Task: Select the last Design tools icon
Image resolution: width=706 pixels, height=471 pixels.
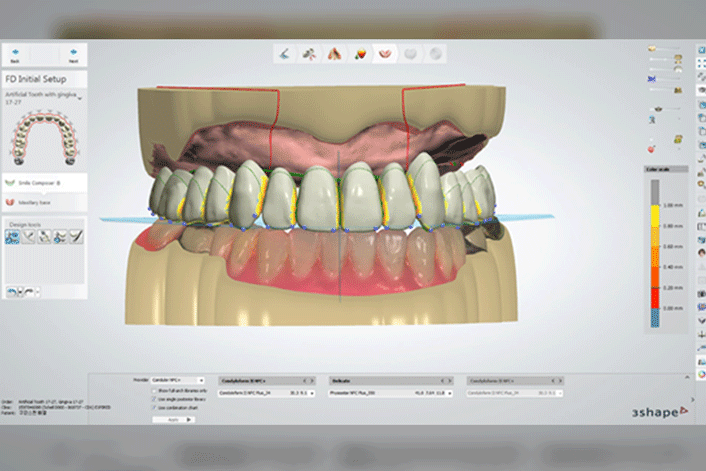Action: point(76,236)
